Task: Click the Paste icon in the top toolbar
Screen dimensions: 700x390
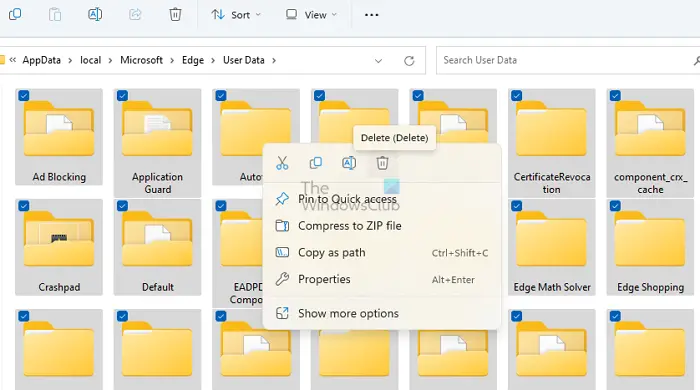Action: point(55,14)
